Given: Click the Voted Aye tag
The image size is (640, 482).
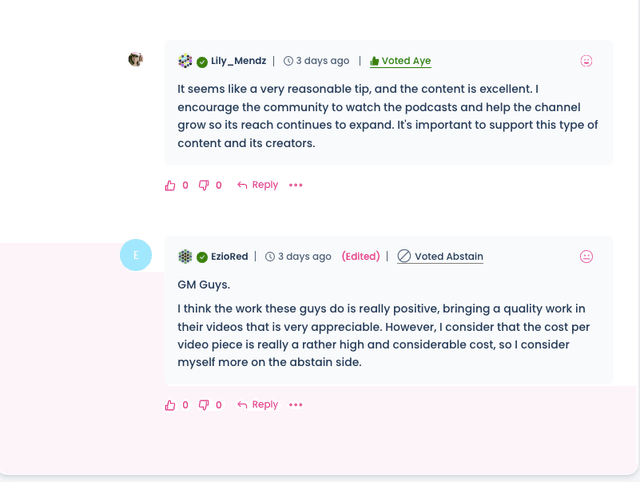Looking at the screenshot, I should tap(400, 61).
